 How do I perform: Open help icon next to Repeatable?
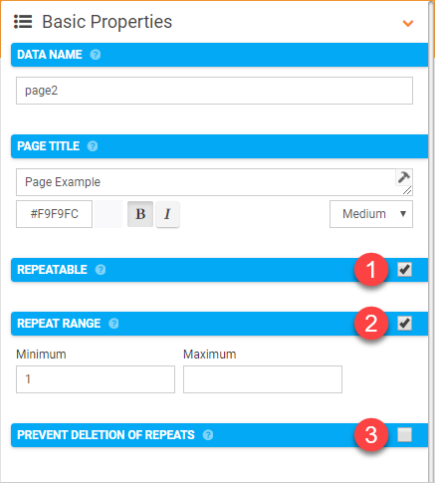100,270
